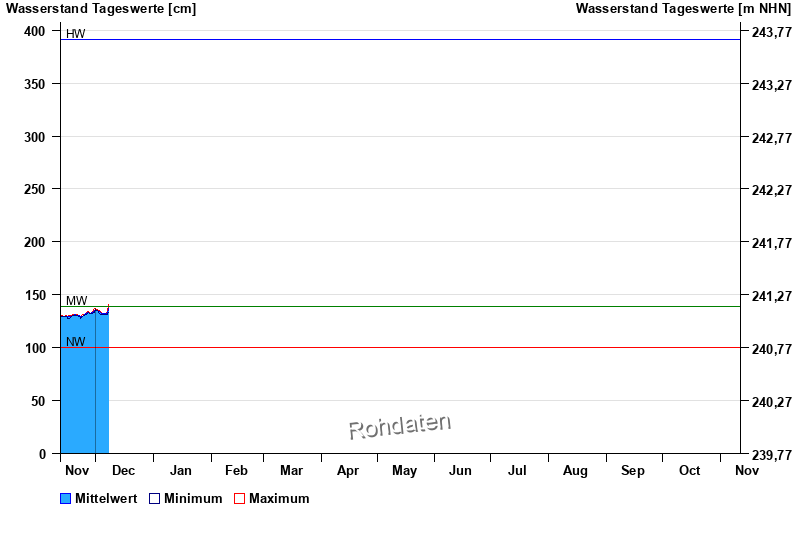Screen dimensions: 800x550
Task: Click the 243,77 value on right axis
Action: point(771,33)
